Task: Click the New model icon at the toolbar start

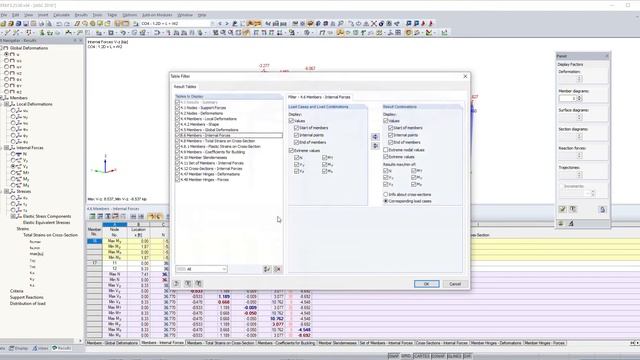Action: [3, 24]
